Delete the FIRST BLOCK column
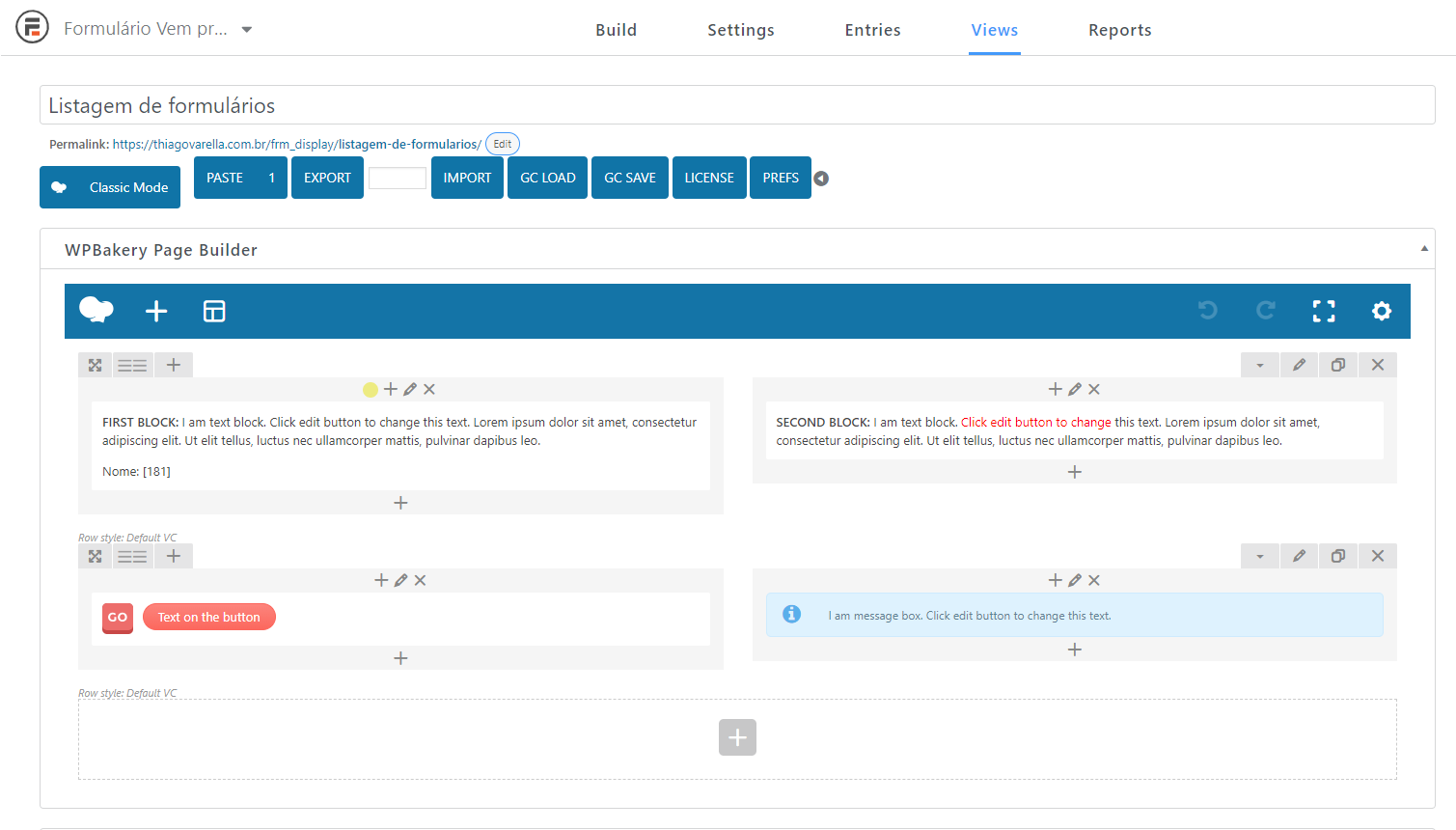This screenshot has width=1456, height=830. click(429, 389)
